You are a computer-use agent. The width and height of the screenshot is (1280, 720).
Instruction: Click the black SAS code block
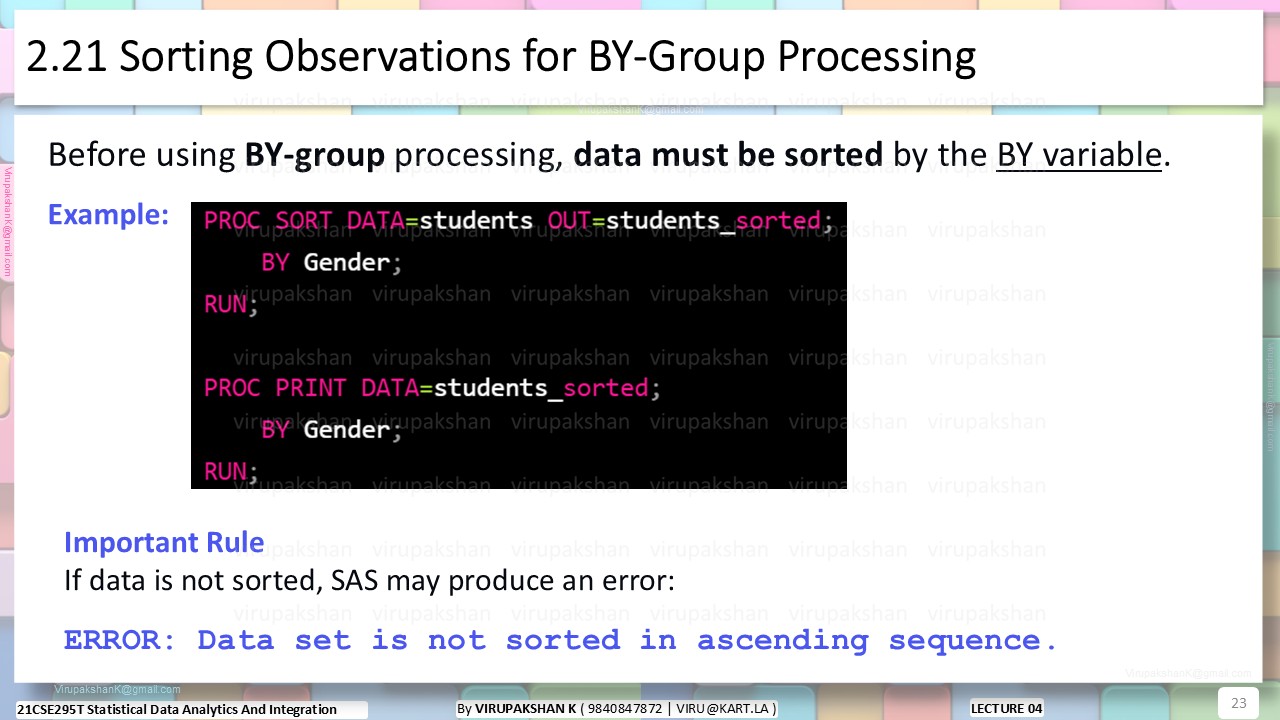[x=519, y=345]
